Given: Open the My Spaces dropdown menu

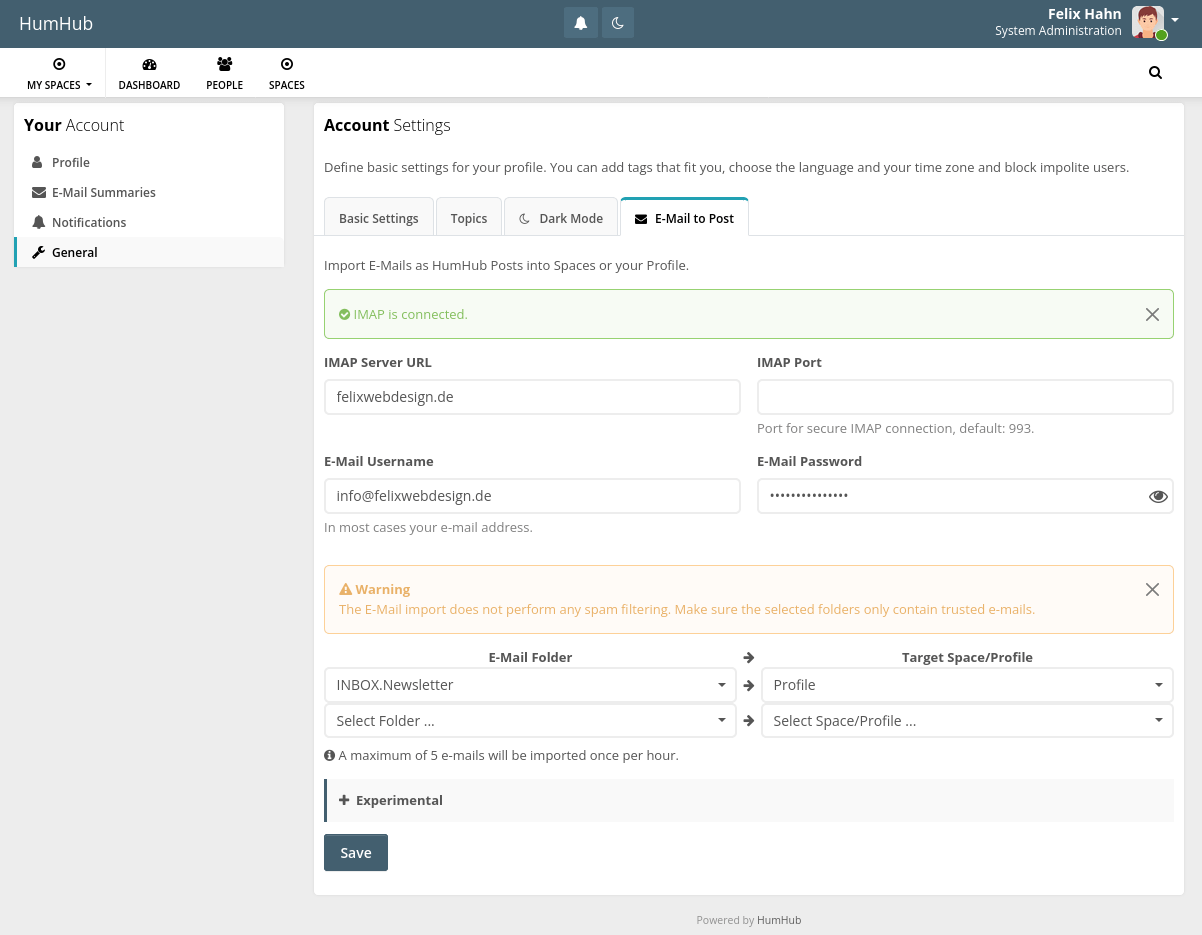Looking at the screenshot, I should pos(59,73).
